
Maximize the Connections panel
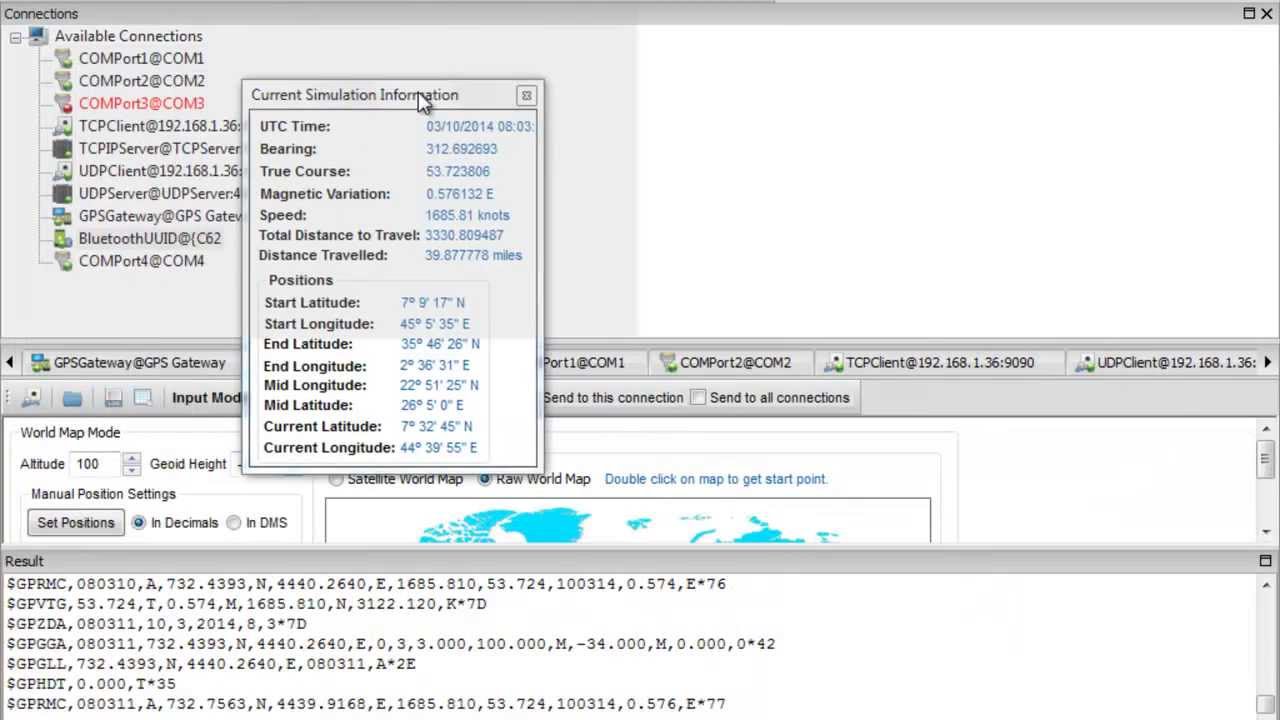pyautogui.click(x=1249, y=13)
